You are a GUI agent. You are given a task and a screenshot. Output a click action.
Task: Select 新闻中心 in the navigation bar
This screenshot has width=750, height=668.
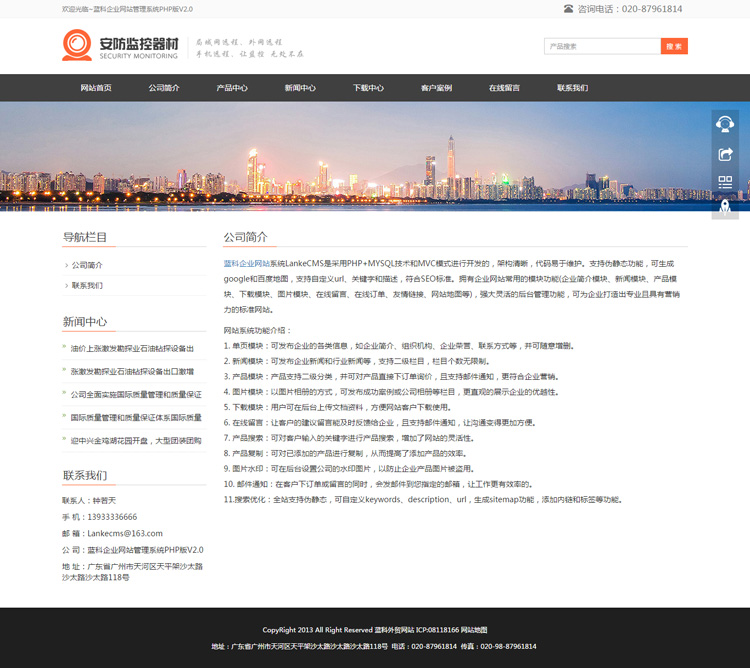pyautogui.click(x=300, y=88)
